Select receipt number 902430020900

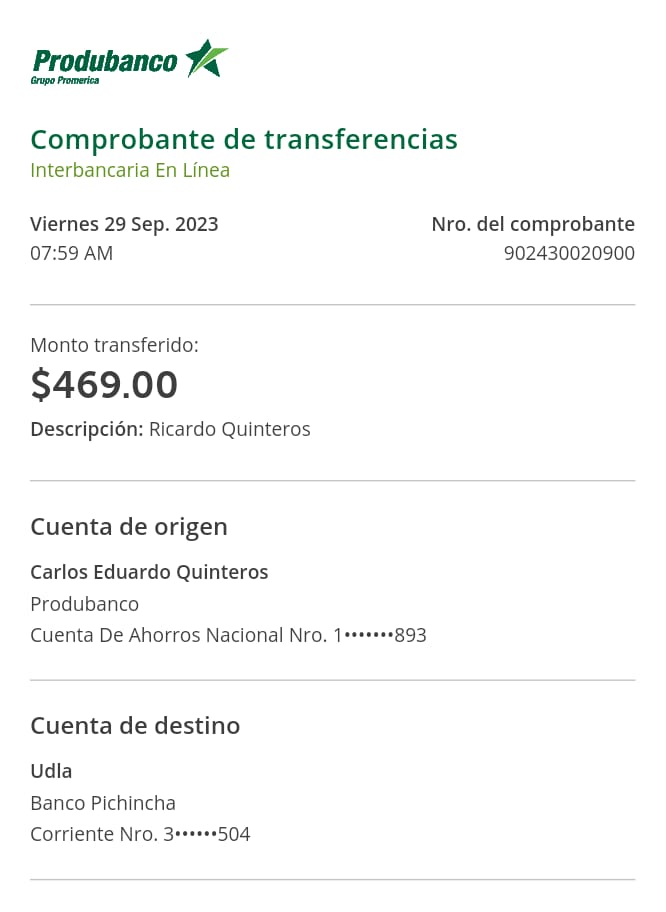click(568, 253)
